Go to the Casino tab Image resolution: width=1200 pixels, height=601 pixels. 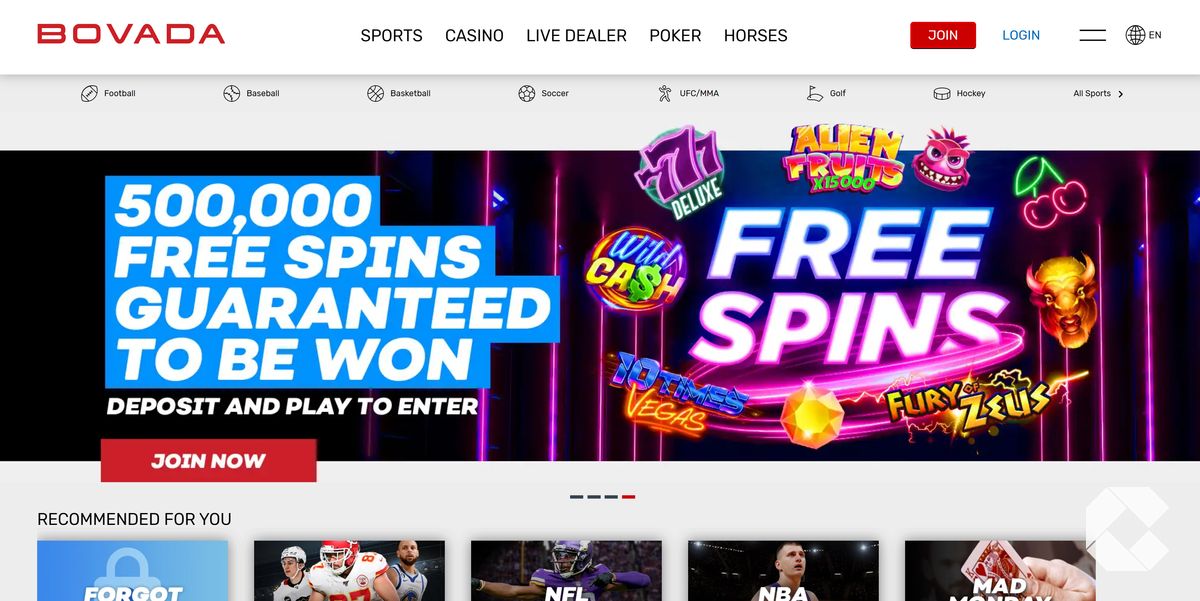pos(474,35)
